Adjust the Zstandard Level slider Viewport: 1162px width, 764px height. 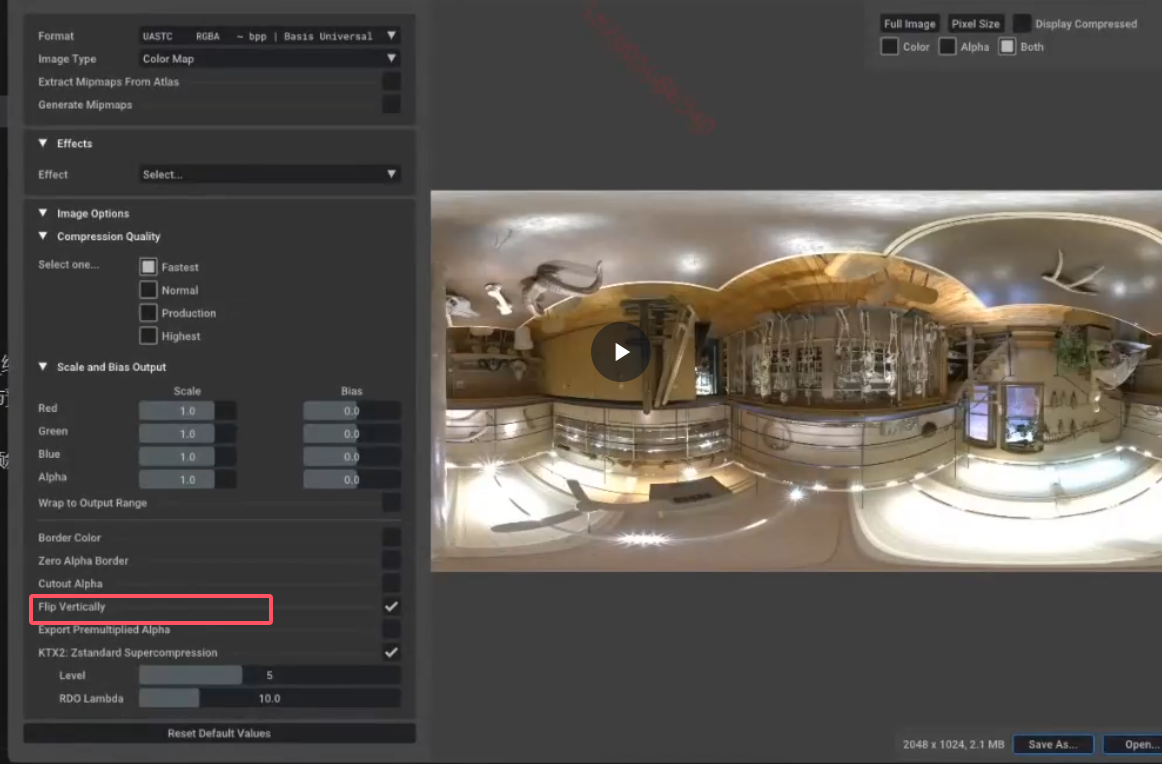[270, 675]
